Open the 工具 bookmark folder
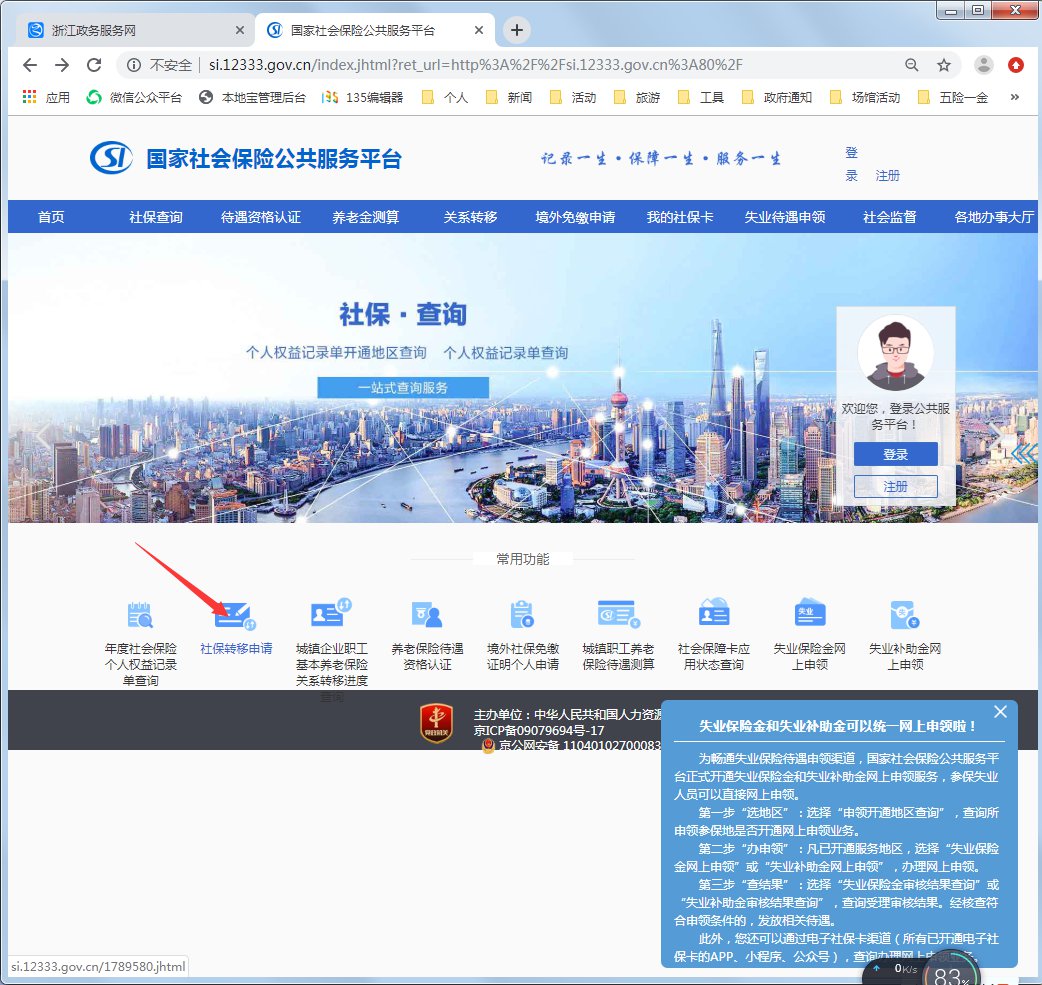 [x=701, y=97]
